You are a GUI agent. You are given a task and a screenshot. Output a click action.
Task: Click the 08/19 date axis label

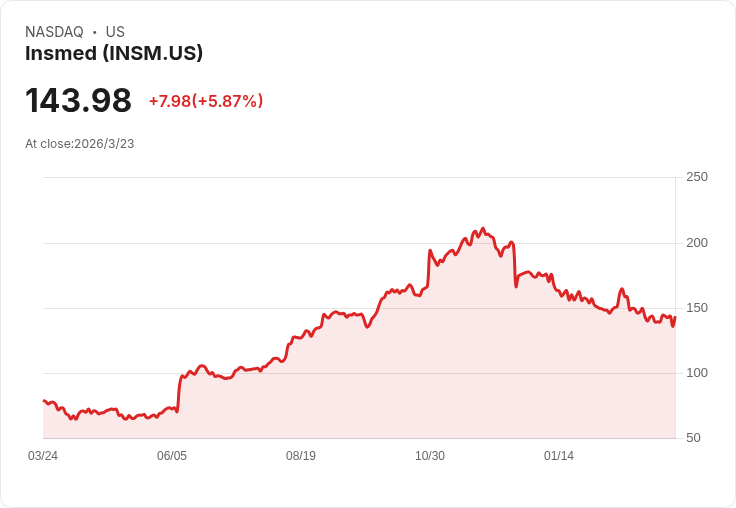tap(301, 455)
